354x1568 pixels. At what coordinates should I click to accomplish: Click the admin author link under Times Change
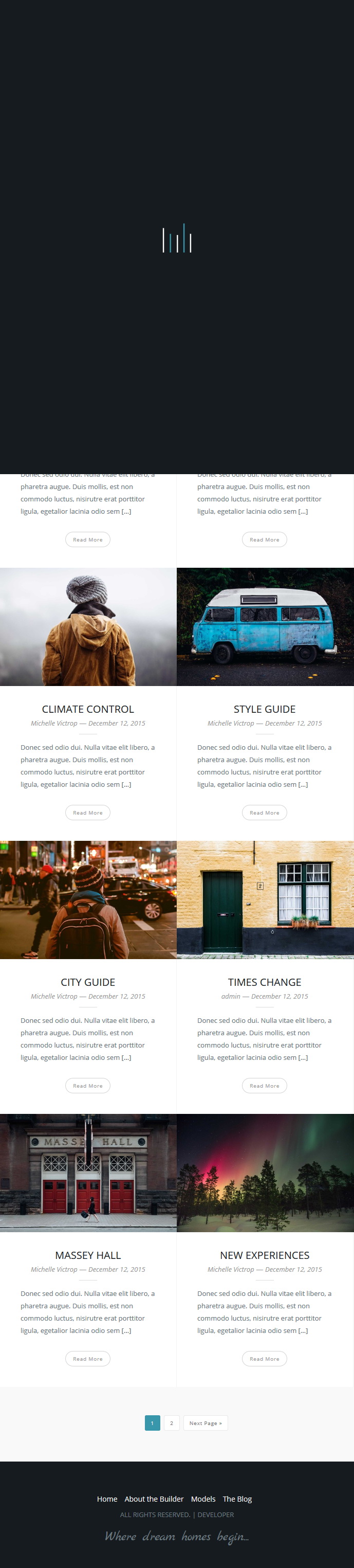pyautogui.click(x=231, y=997)
